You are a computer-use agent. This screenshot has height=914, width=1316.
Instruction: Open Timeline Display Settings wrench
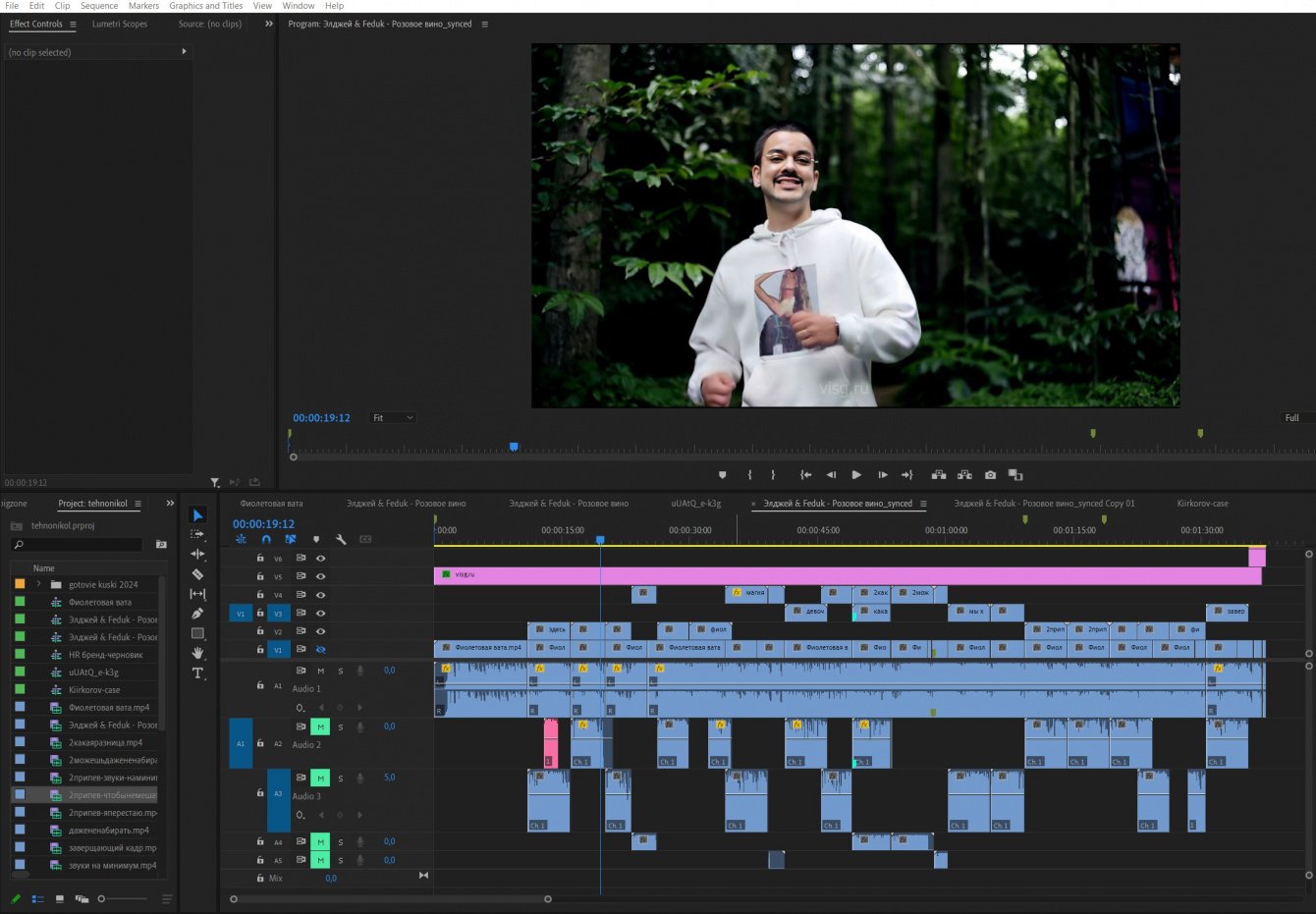coord(341,539)
